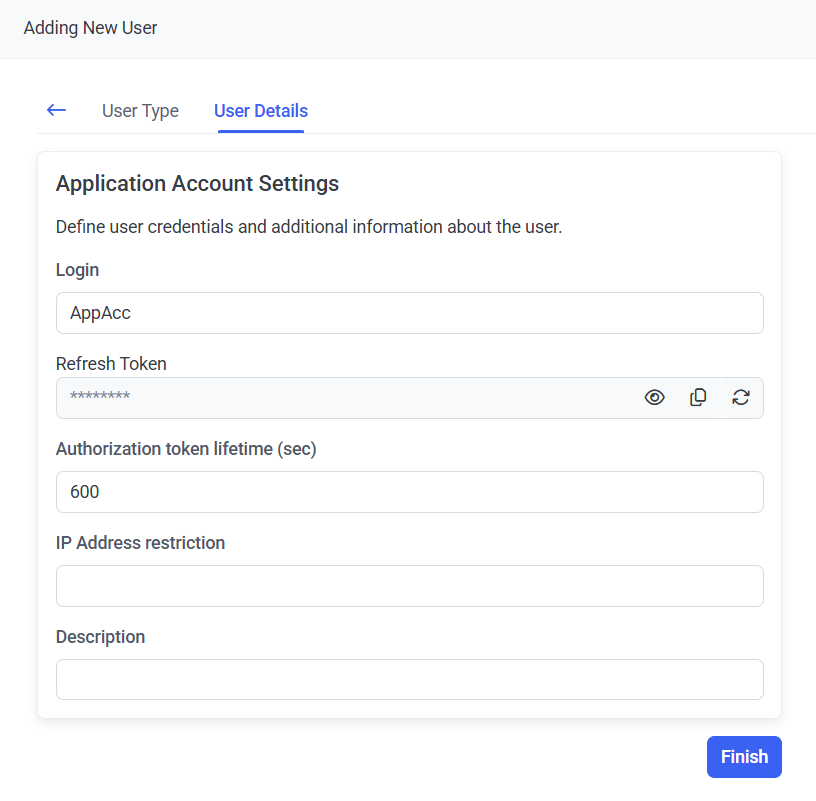Viewport: 816px width, 801px height.
Task: Click the Description label text
Action: pos(100,637)
